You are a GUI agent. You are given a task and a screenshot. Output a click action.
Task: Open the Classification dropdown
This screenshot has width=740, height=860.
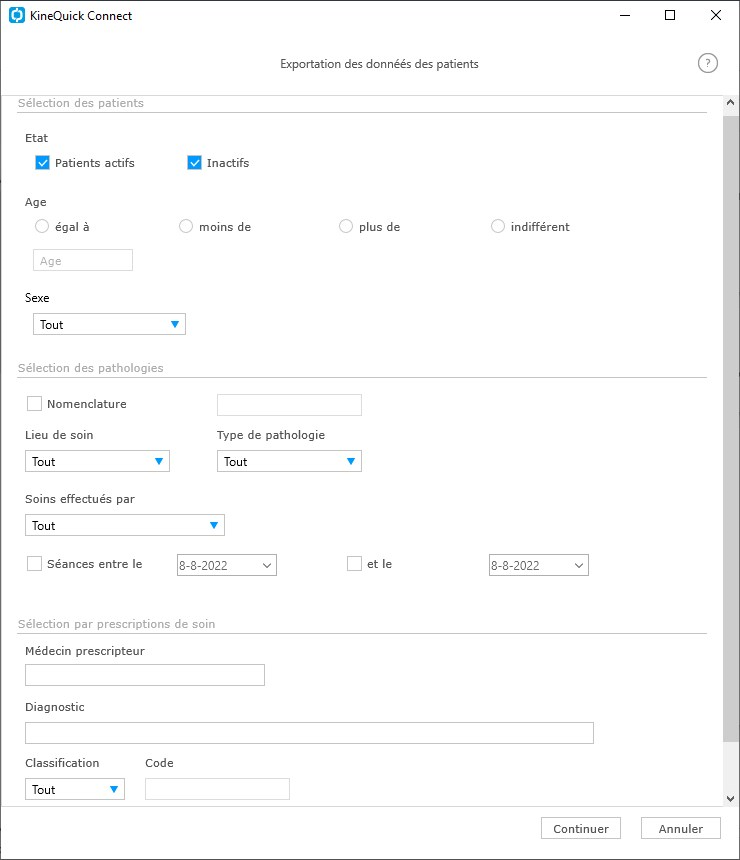click(75, 789)
